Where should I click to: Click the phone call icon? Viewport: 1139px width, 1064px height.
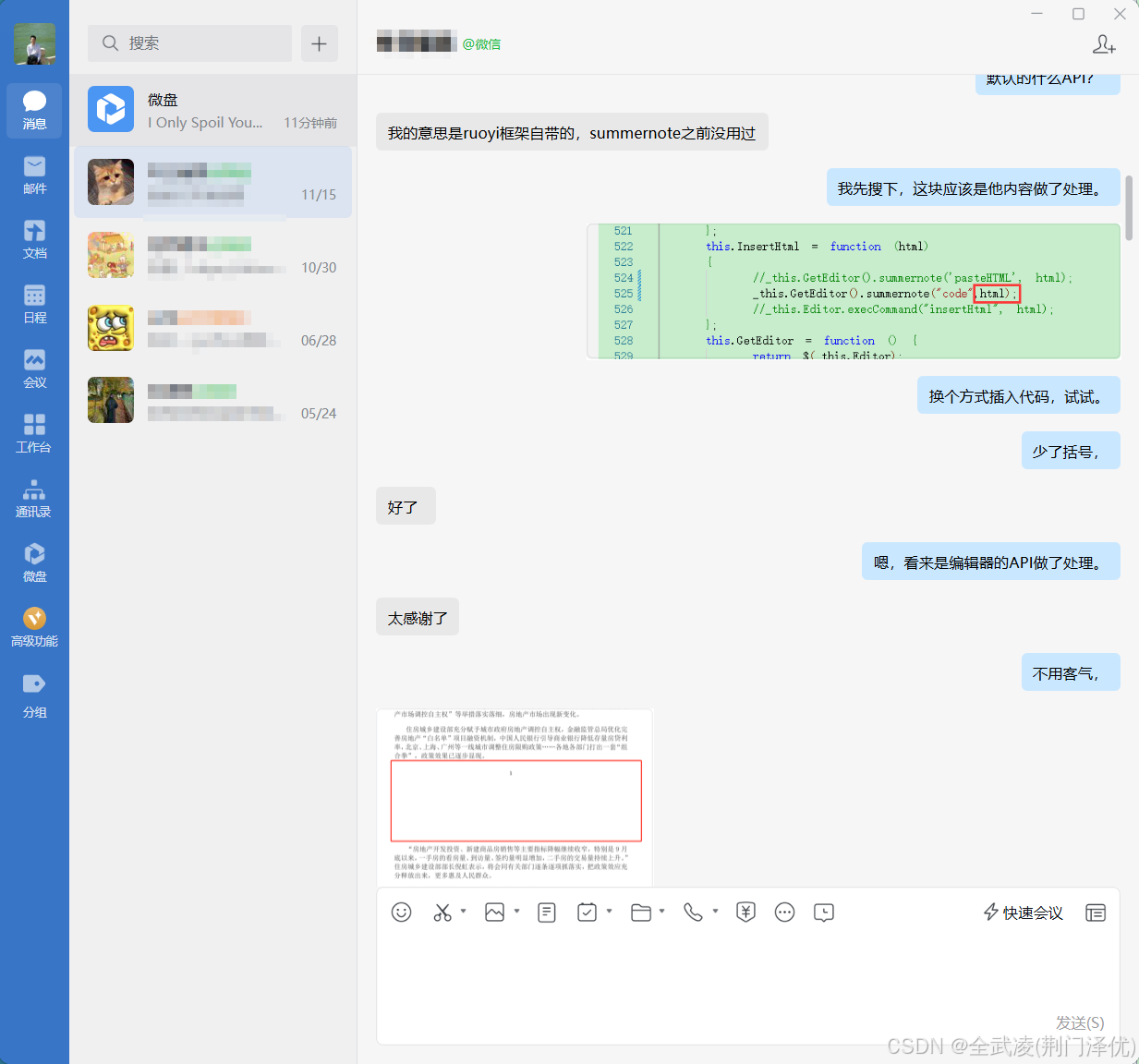pyautogui.click(x=693, y=913)
